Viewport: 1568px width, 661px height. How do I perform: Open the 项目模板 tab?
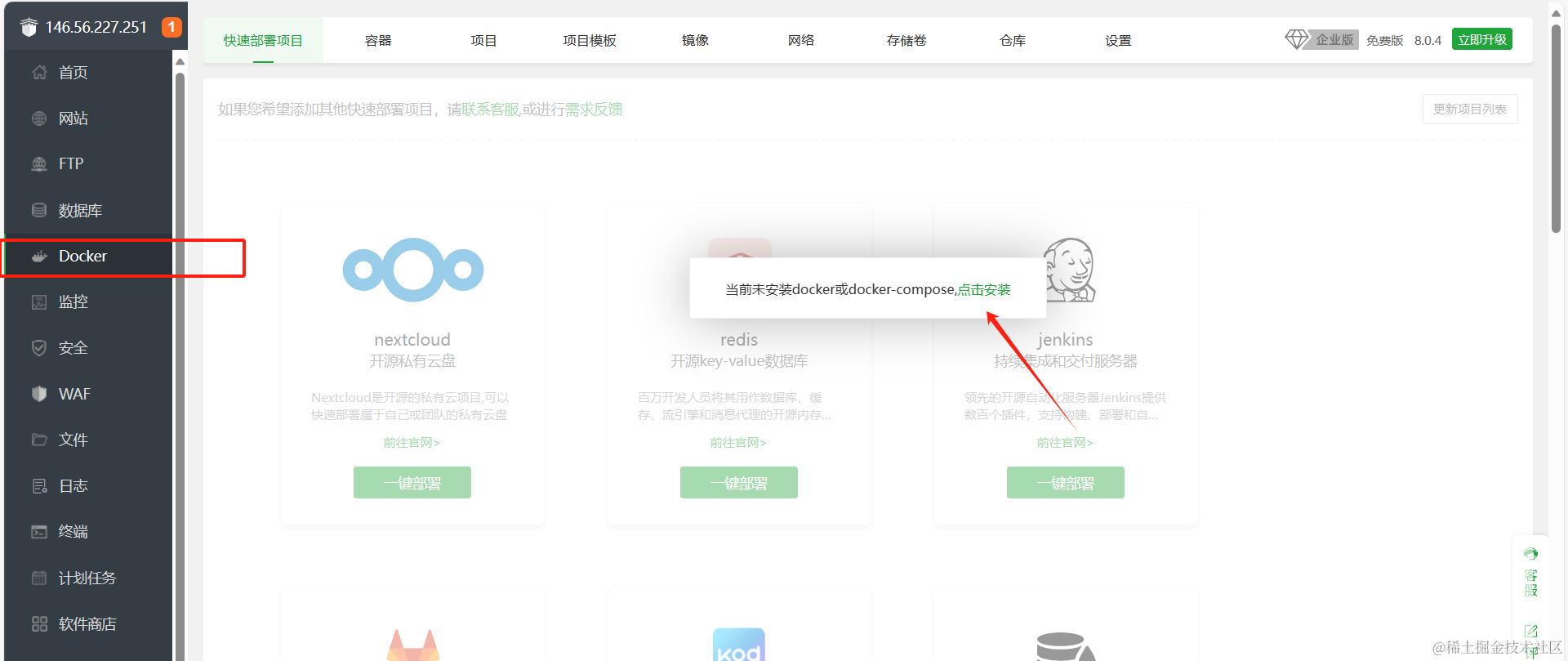[590, 40]
